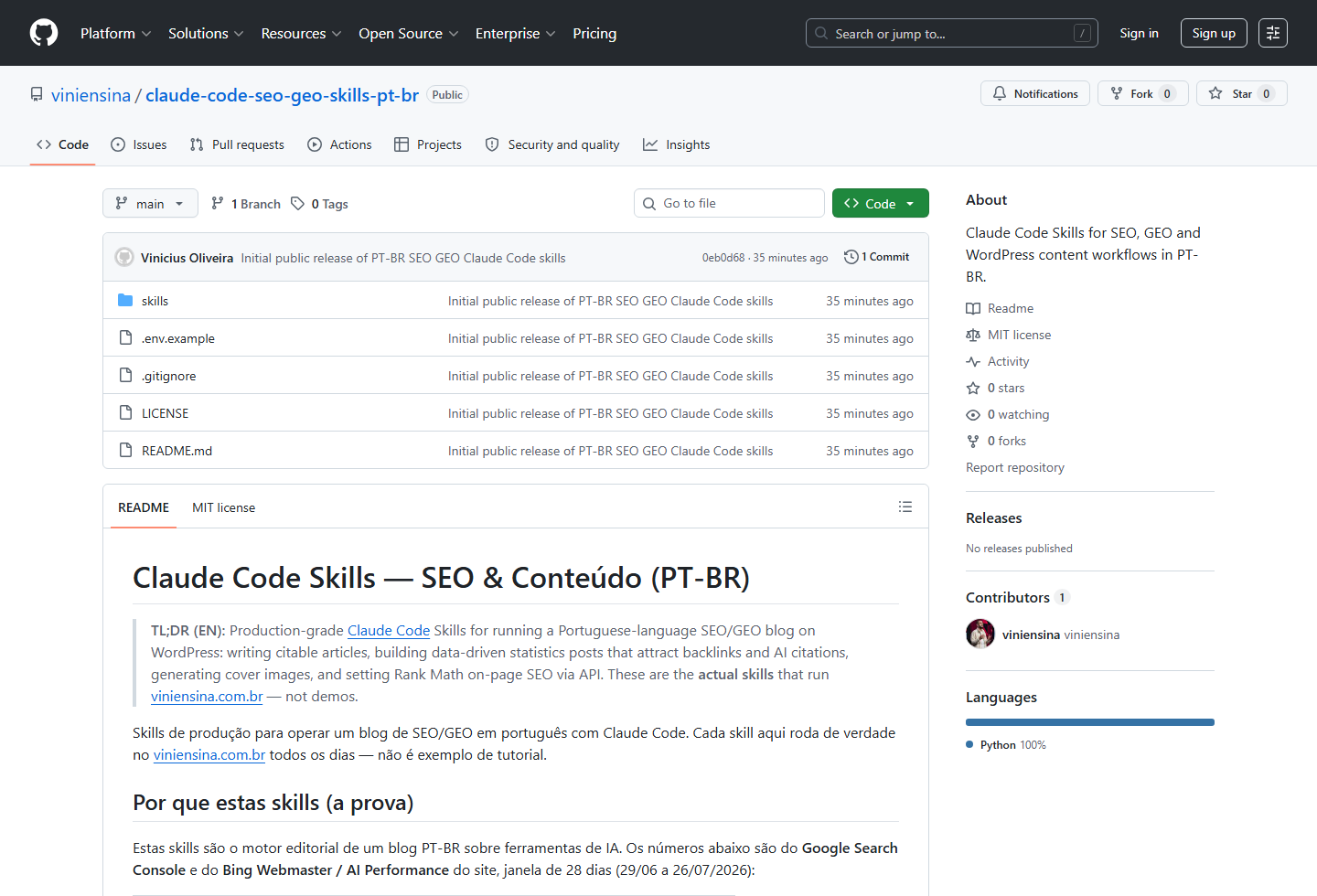The image size is (1317, 896).
Task: Open the viniensina.com.br link in the Portuguese paragraph
Action: (209, 755)
